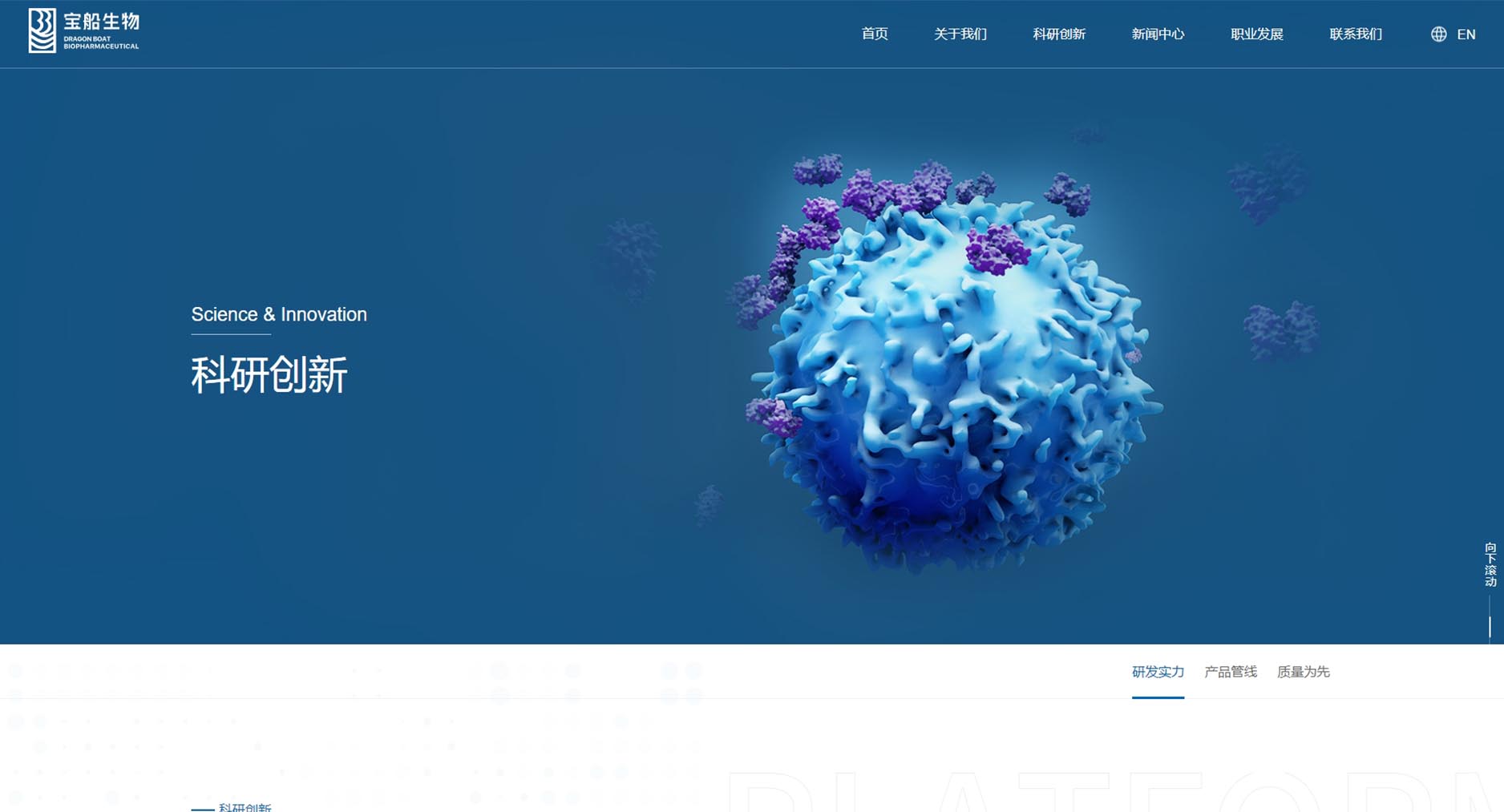Click the globe language icon

pyautogui.click(x=1438, y=34)
